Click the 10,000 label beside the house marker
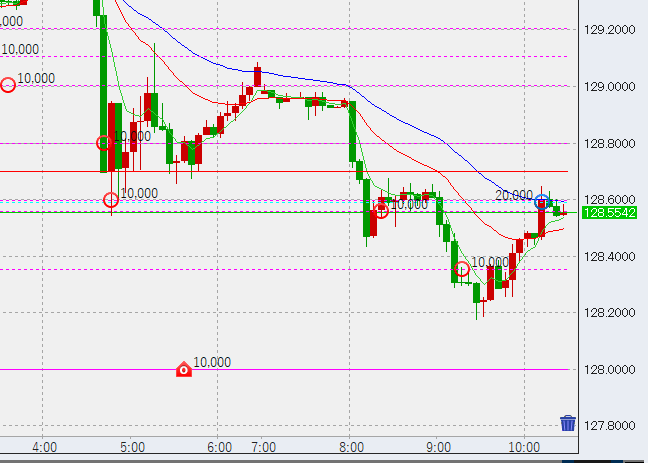This screenshot has height=463, width=648. 213,362
